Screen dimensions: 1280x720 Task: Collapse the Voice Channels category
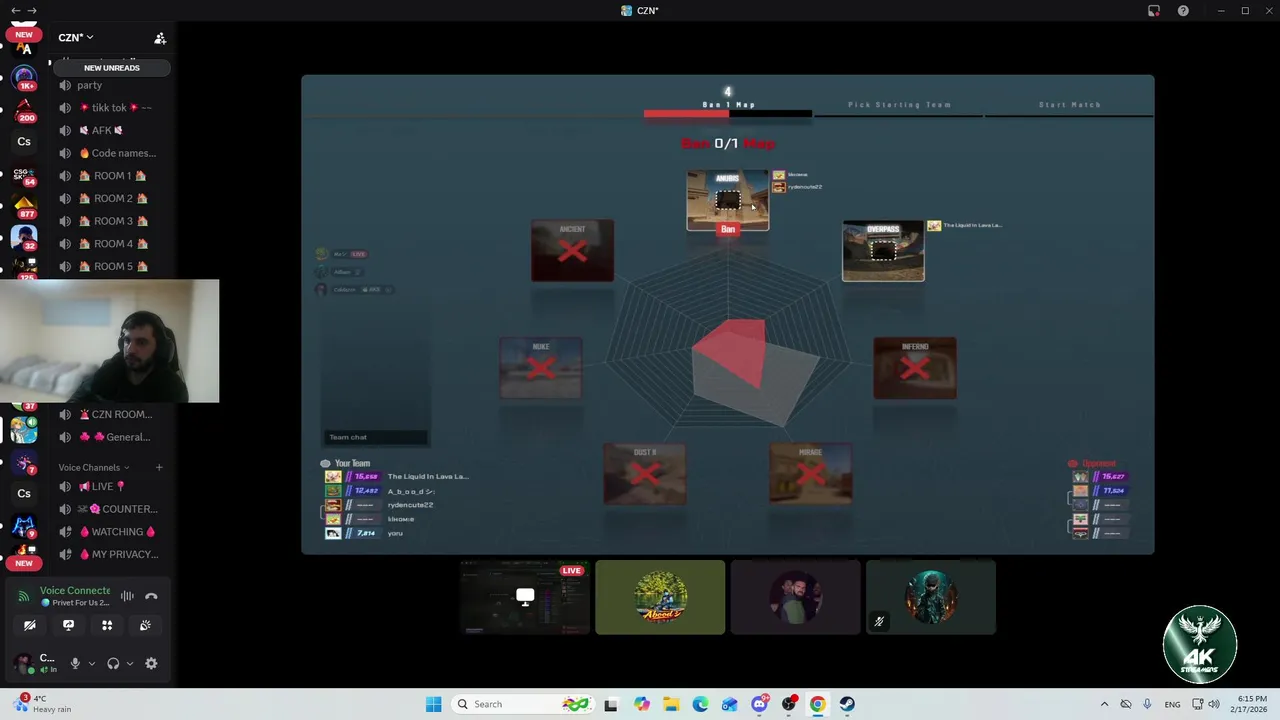point(94,467)
